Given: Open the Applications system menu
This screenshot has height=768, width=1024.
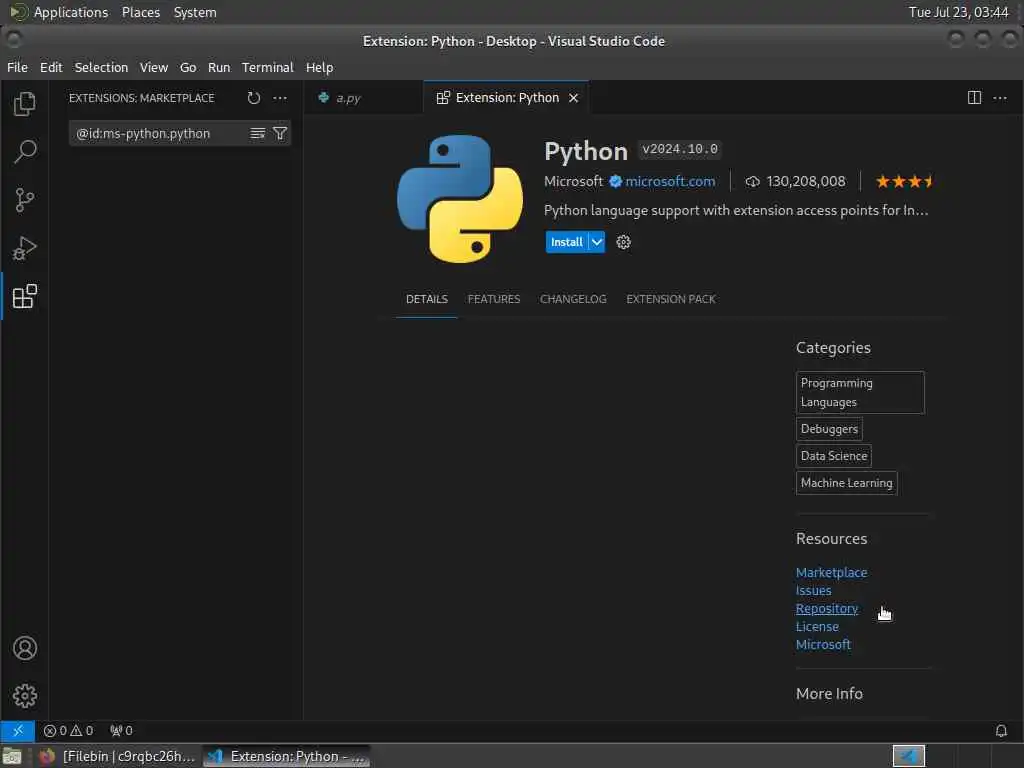Looking at the screenshot, I should 71,12.
